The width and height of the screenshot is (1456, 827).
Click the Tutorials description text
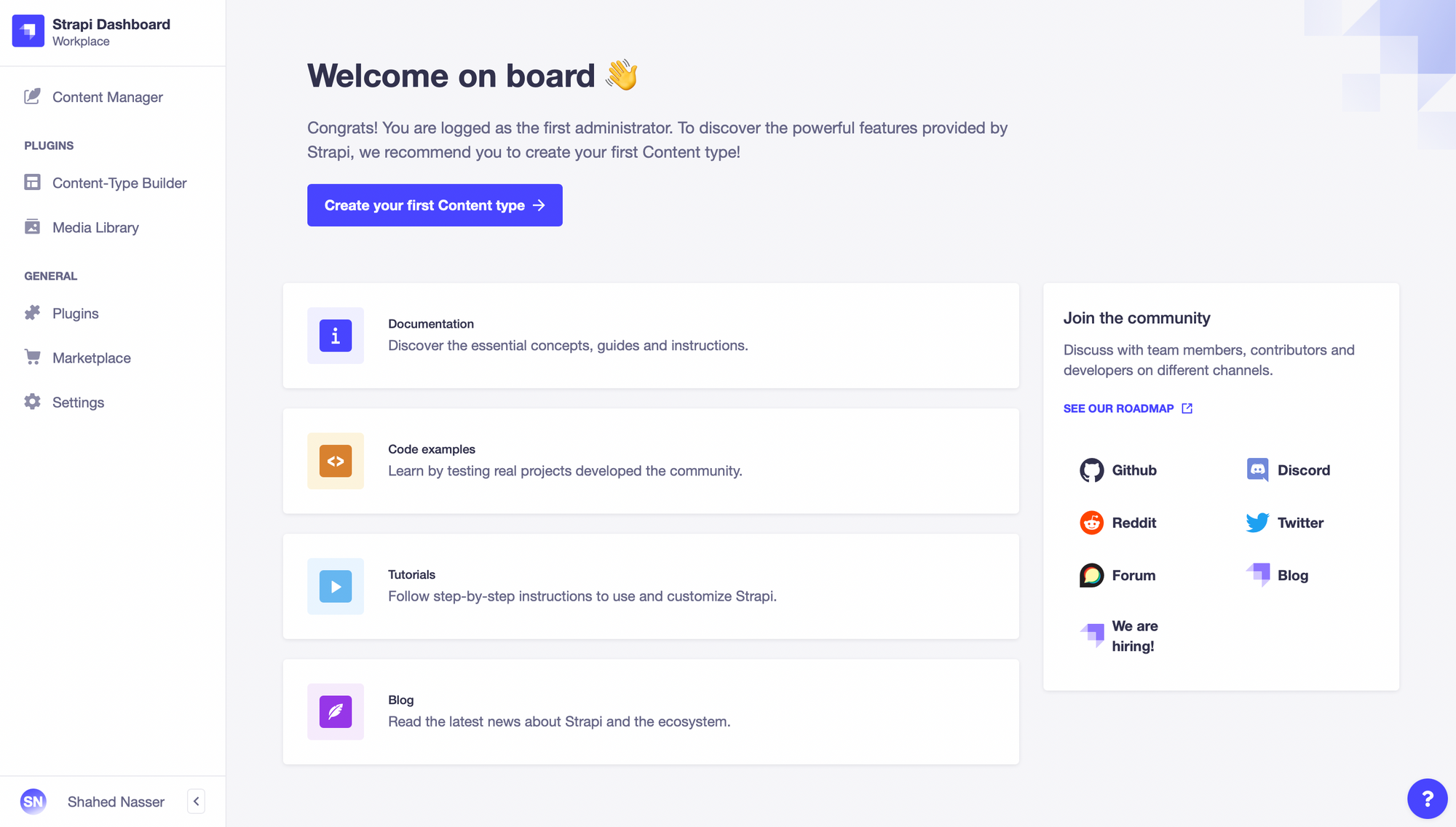[582, 596]
